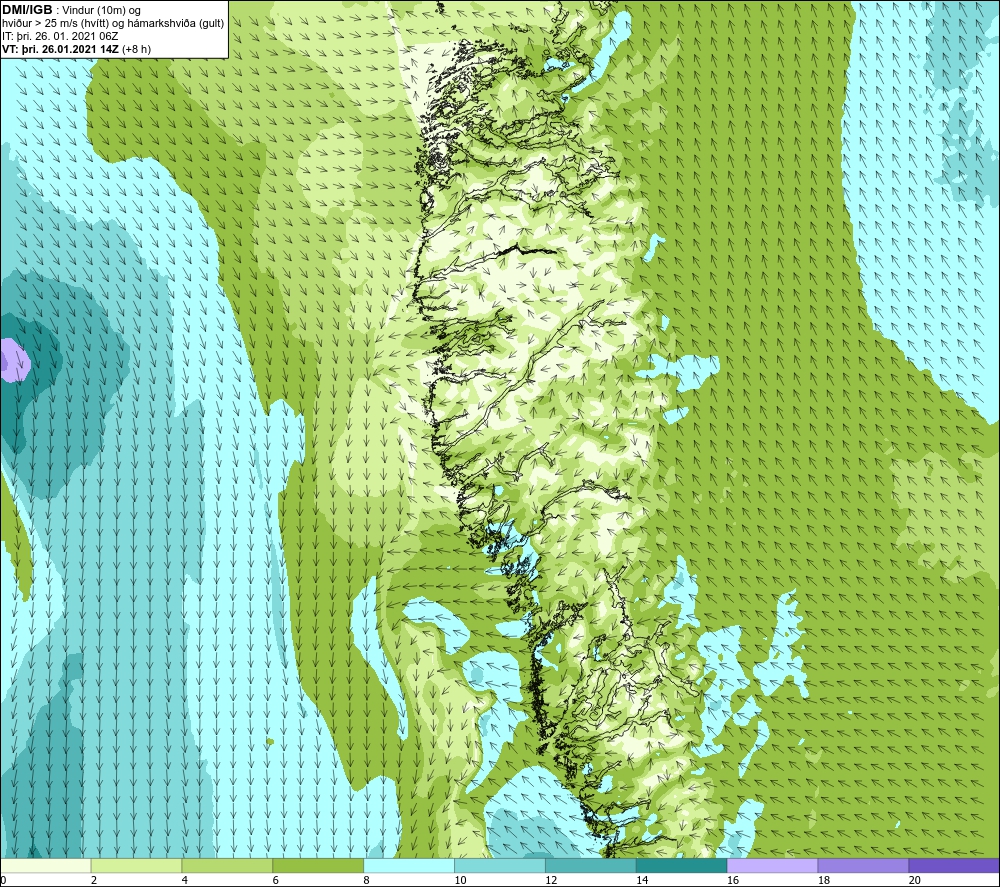Click the 10–12 m/s turquoise legend swatch
The image size is (1000, 887).
pyautogui.click(x=500, y=865)
